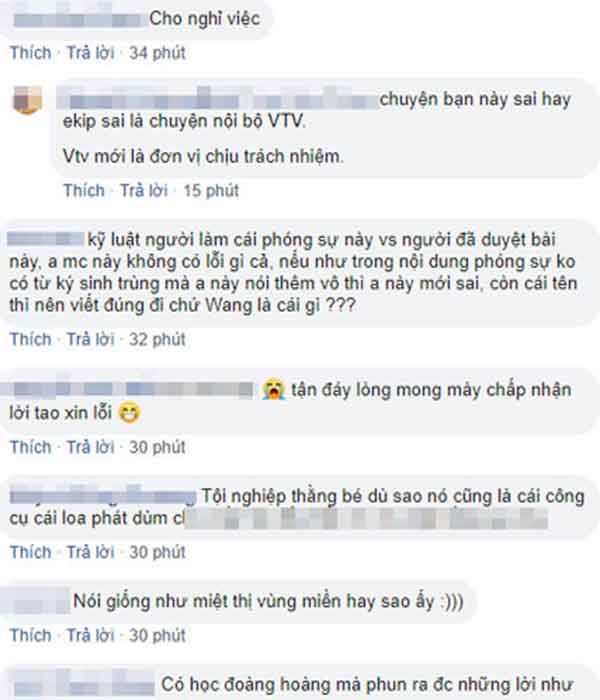Reply to the comment posted 32 phút ago
This screenshot has width=600, height=700.
(x=91, y=339)
